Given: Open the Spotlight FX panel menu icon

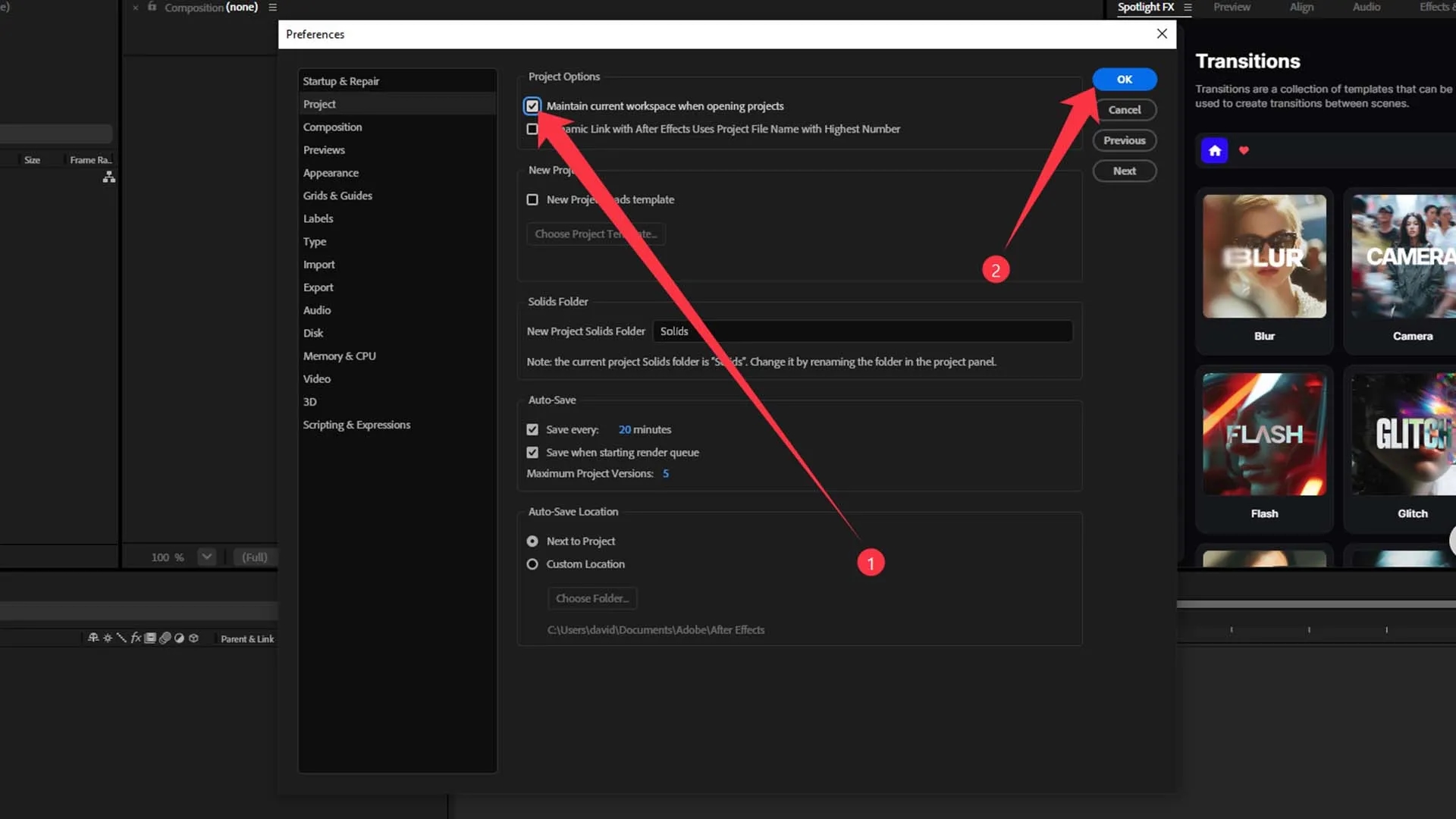Looking at the screenshot, I should (x=1188, y=8).
